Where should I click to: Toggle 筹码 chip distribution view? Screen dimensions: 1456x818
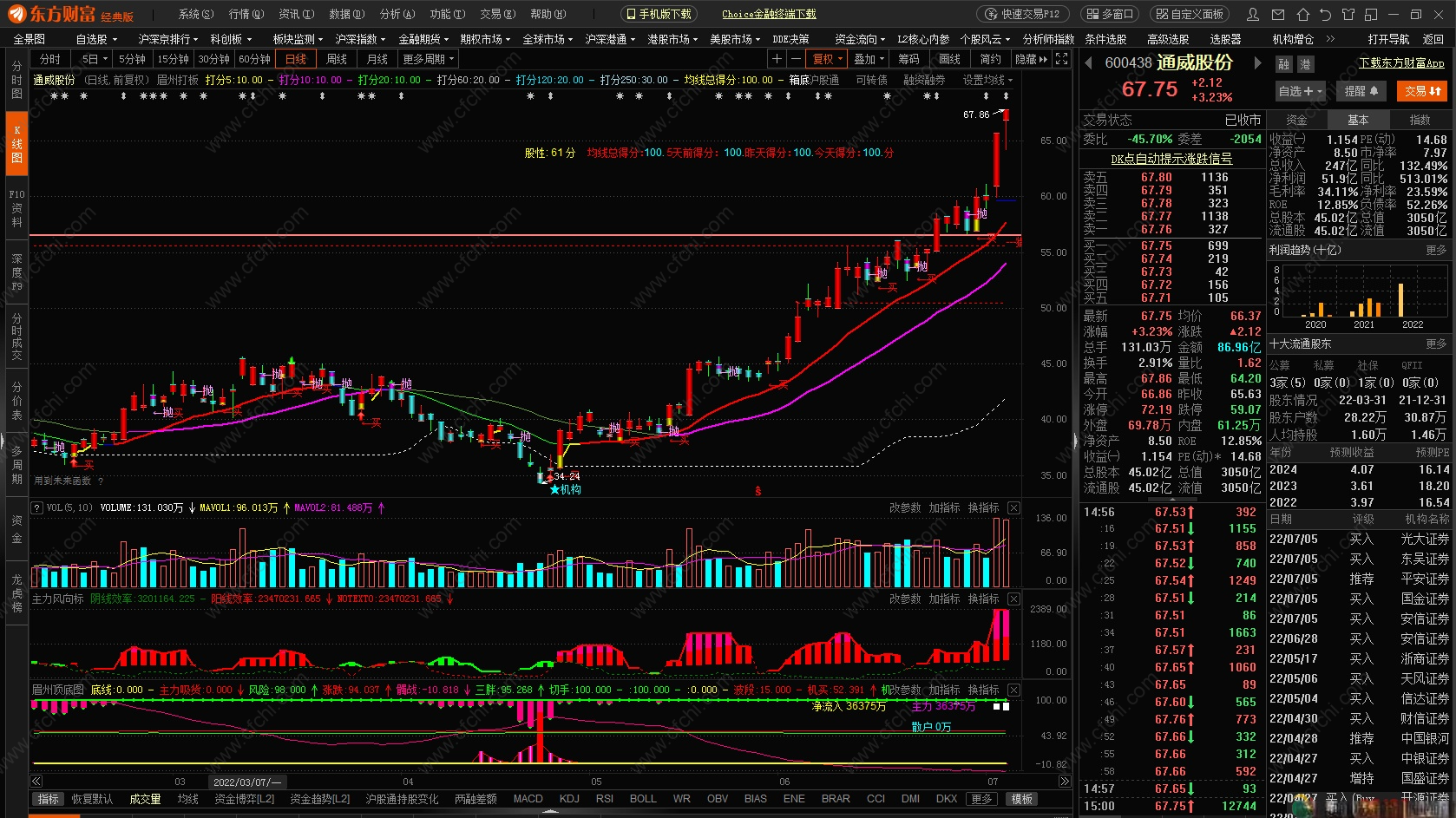click(908, 59)
